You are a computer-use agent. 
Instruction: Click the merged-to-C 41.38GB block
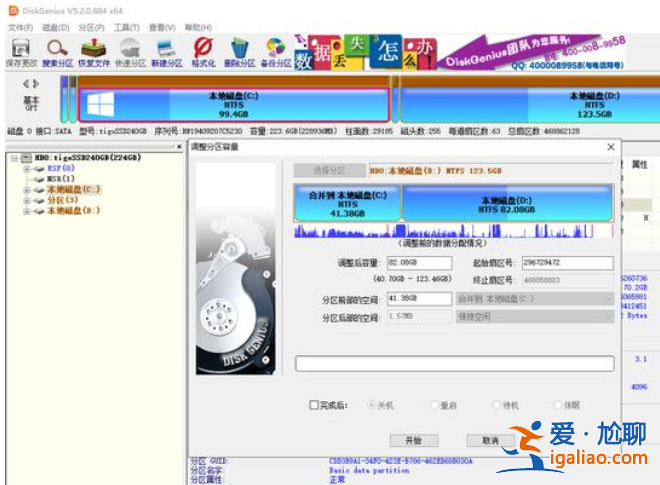pos(347,203)
